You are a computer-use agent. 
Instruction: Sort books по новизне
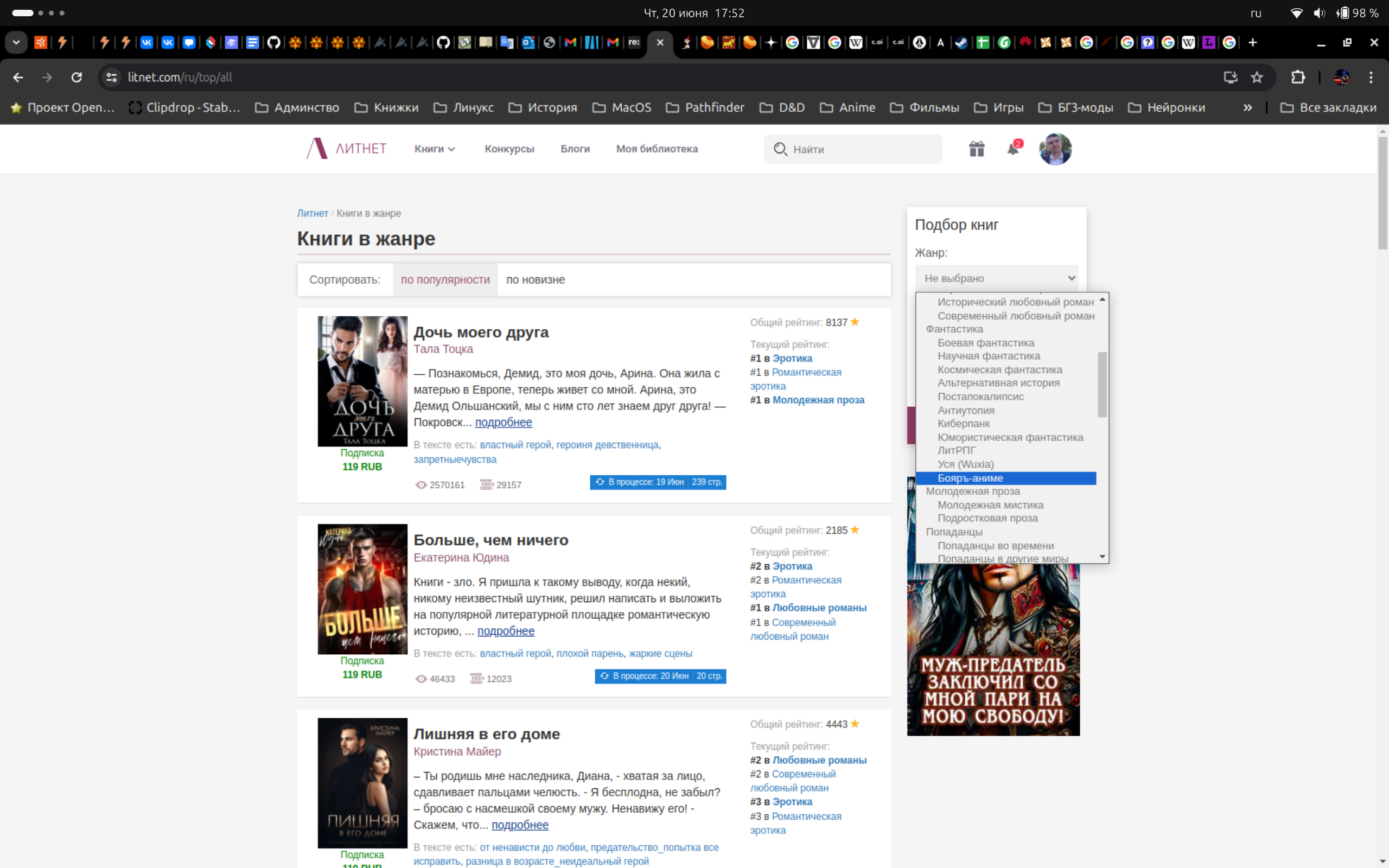tap(536, 279)
